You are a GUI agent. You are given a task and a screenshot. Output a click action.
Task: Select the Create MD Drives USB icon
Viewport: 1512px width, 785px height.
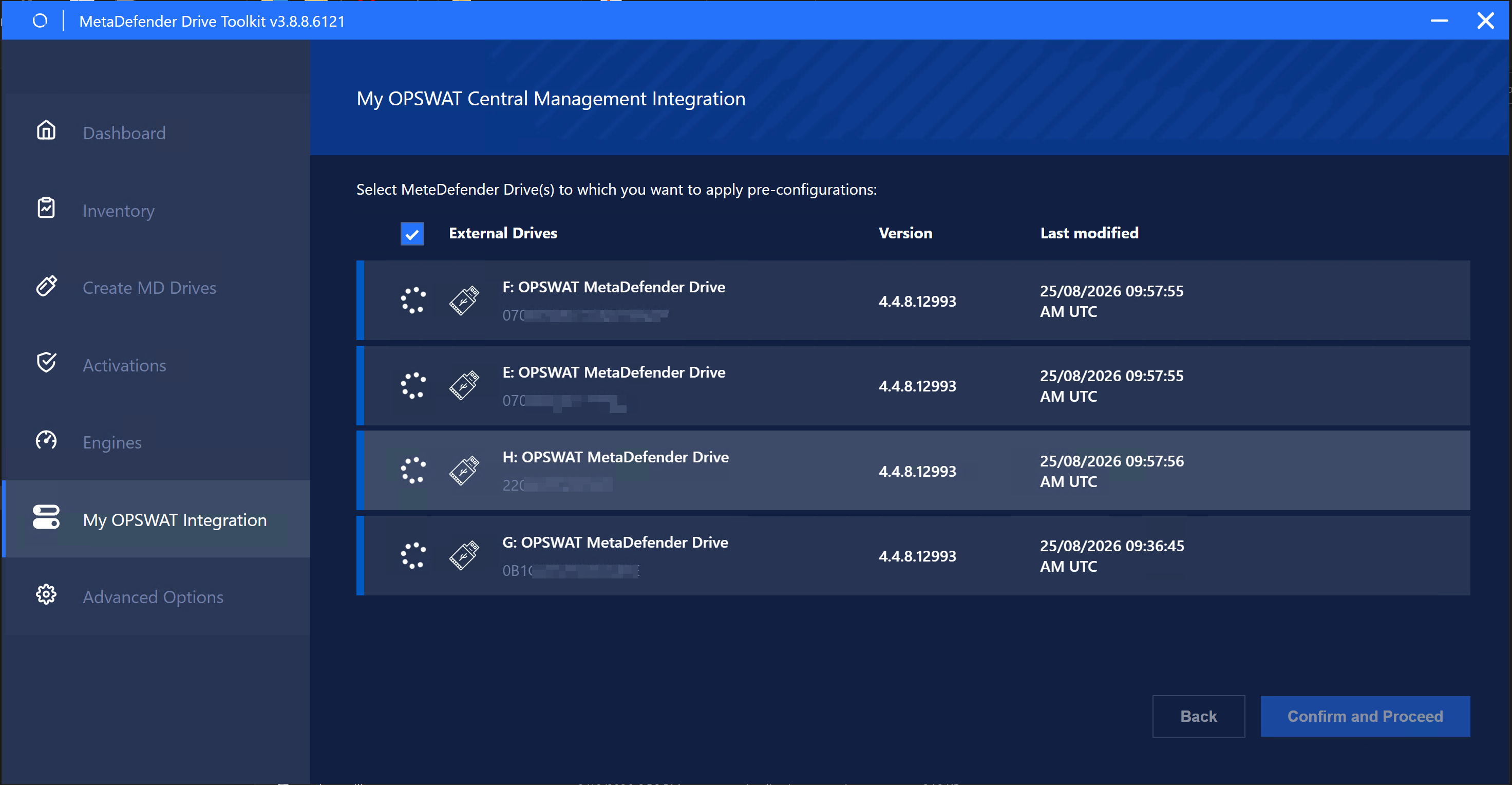(46, 285)
